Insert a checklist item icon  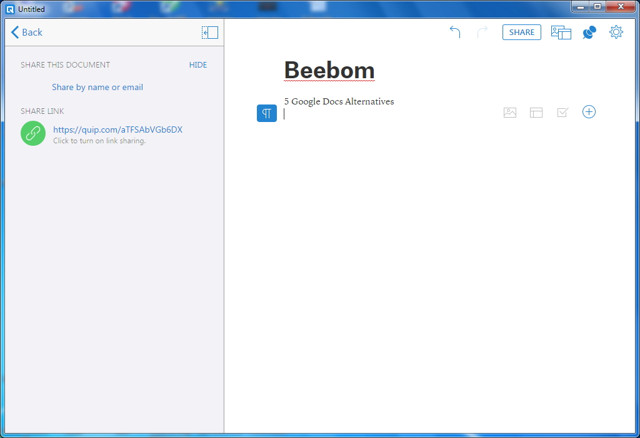(x=562, y=112)
